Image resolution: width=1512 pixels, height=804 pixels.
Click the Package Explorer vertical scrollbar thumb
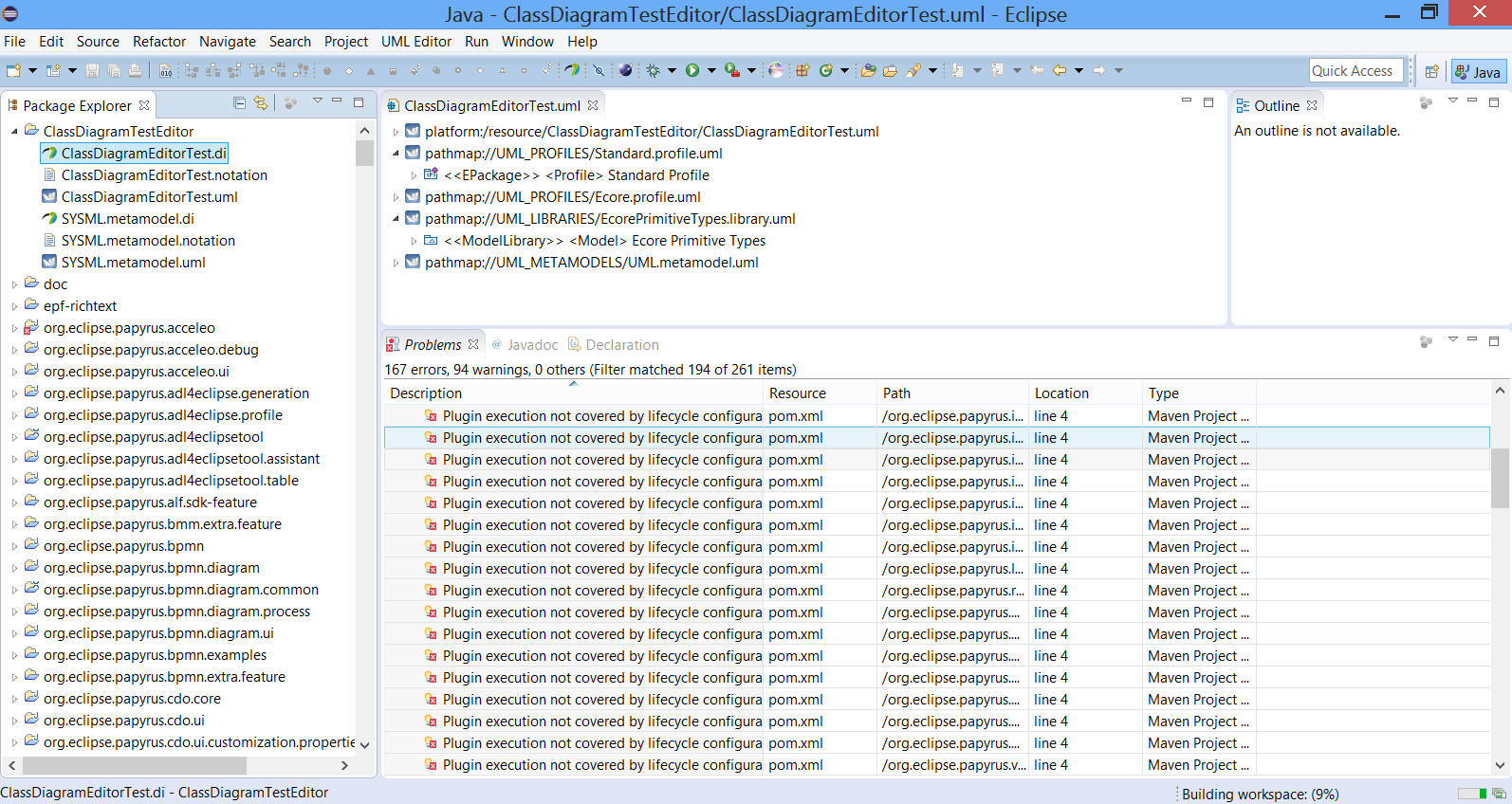click(364, 153)
